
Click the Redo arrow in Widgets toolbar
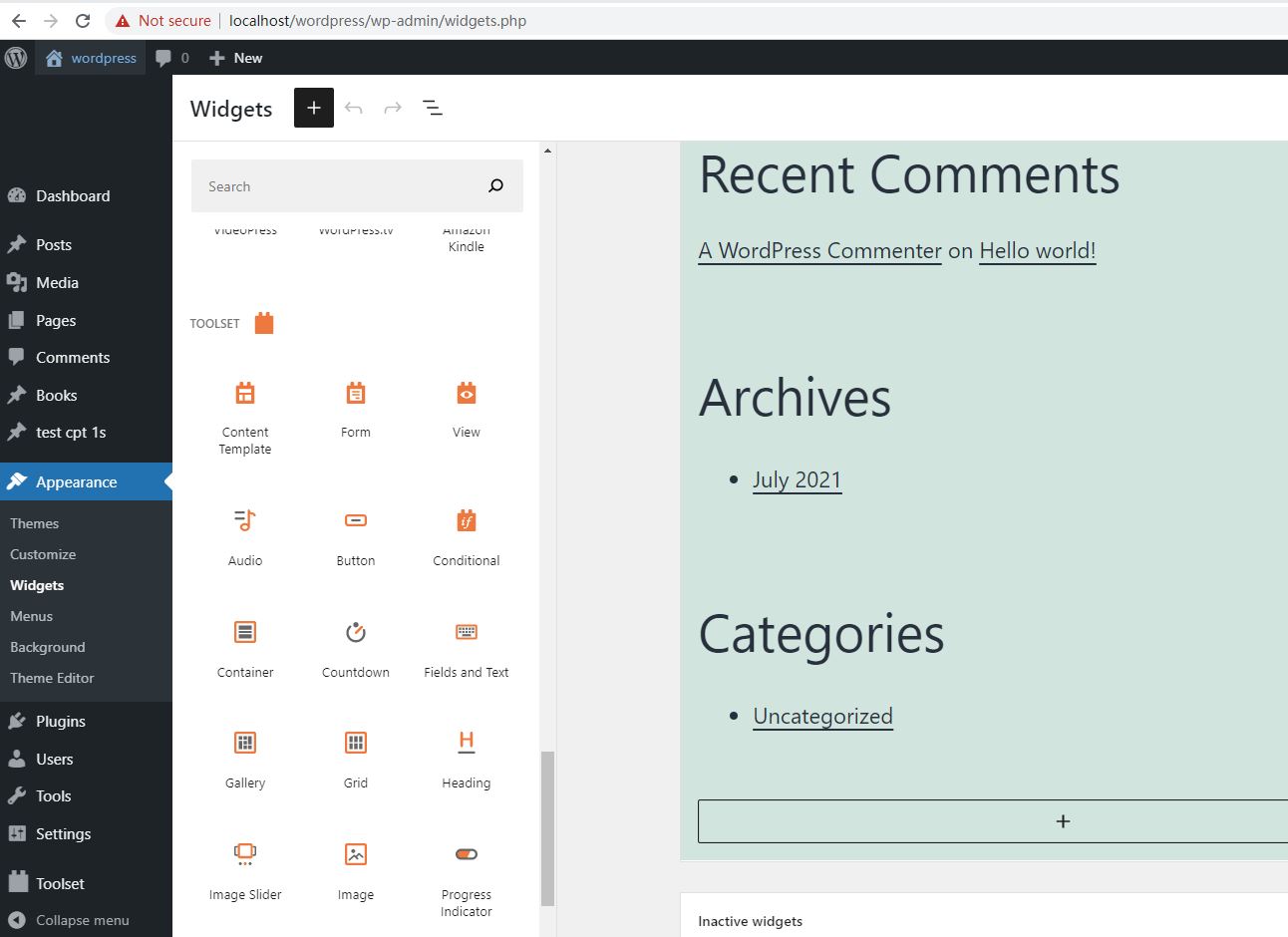click(393, 108)
